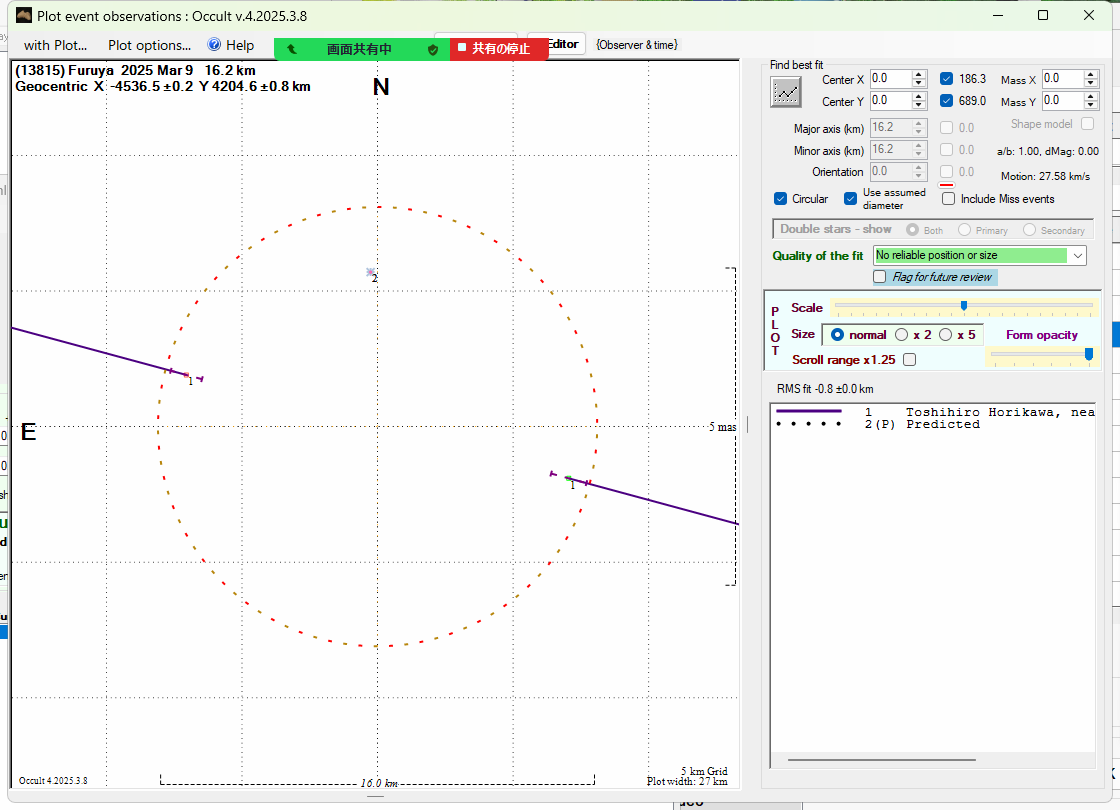Screen dimensions: 1120x810
Task: Adjust the plot Scale slider
Action: coord(963,306)
